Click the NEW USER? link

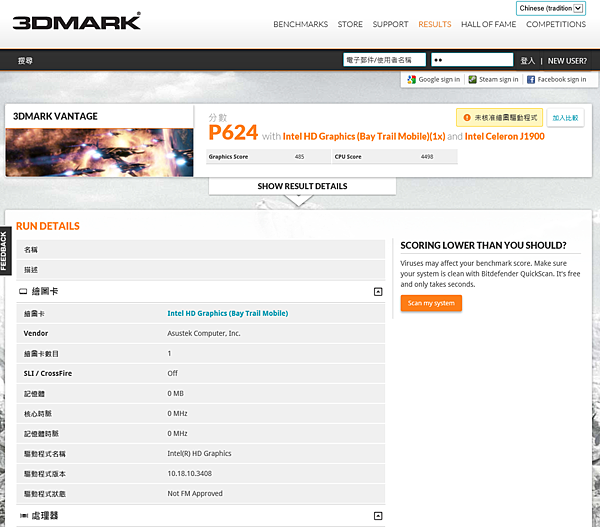(x=567, y=61)
